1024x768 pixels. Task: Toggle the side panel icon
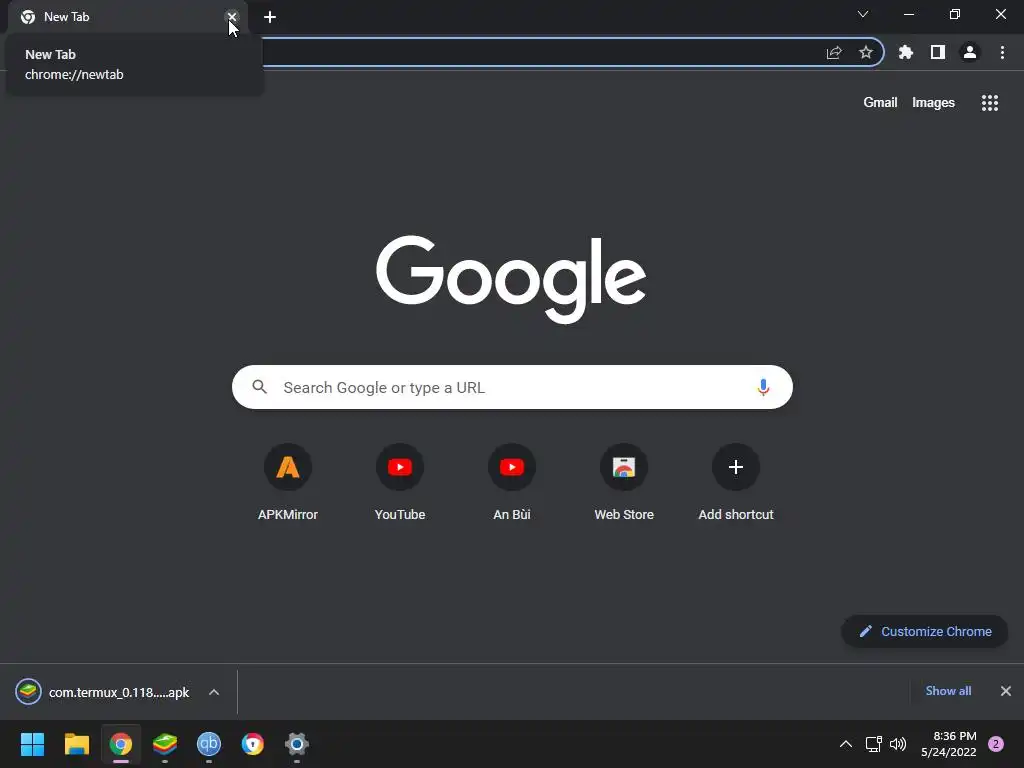click(937, 52)
